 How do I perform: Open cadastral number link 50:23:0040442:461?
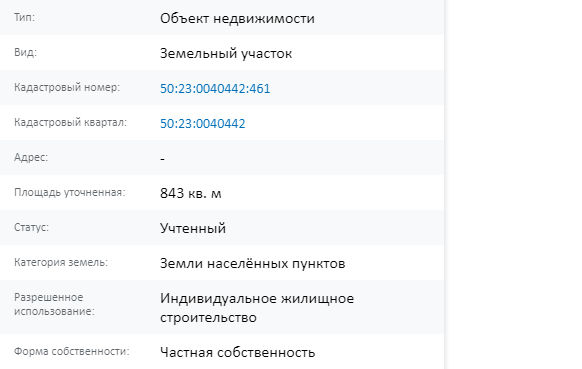[x=215, y=88]
